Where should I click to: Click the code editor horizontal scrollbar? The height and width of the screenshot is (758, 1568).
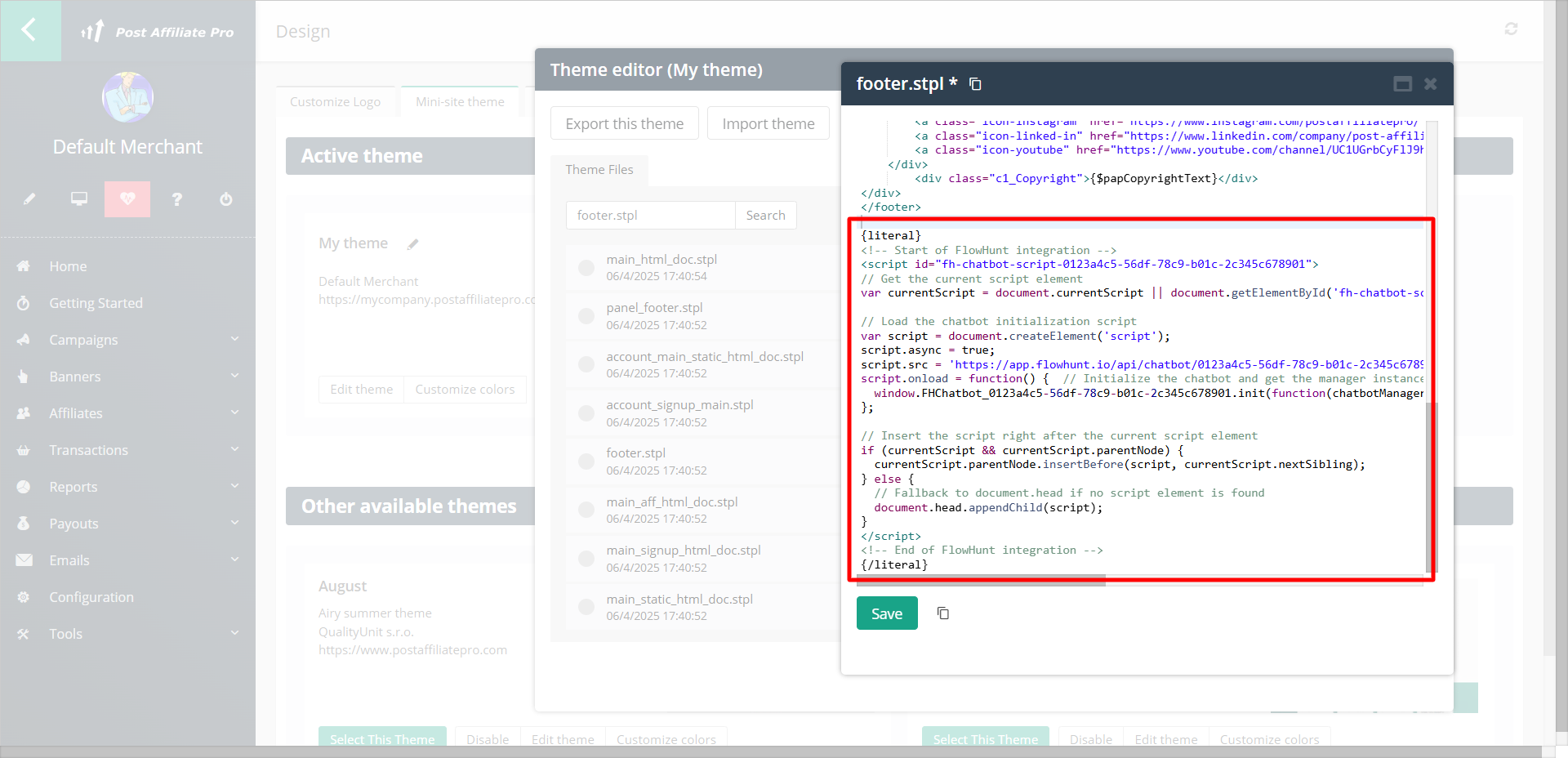(980, 581)
